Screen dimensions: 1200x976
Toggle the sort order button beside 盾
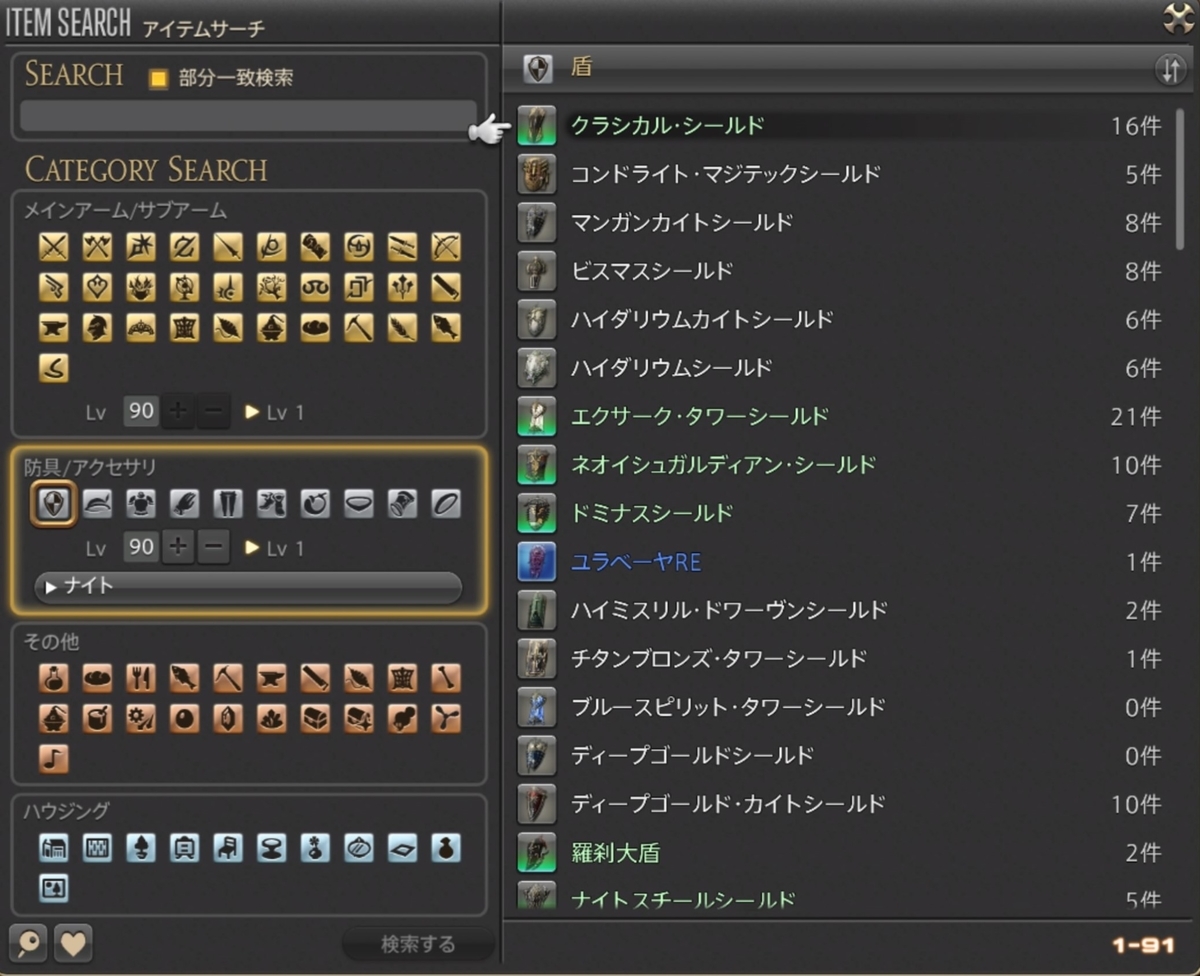point(1170,69)
